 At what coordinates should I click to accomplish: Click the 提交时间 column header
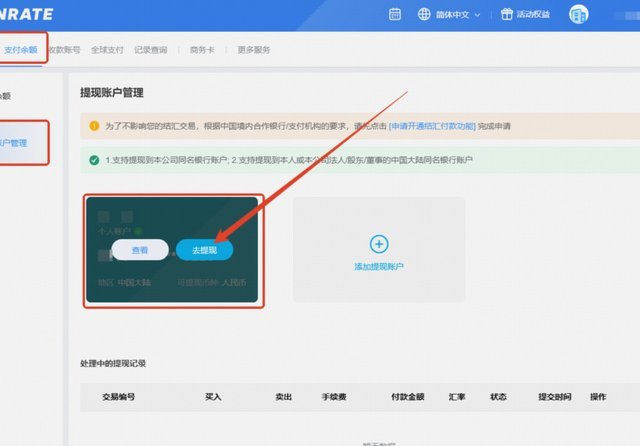pos(555,397)
